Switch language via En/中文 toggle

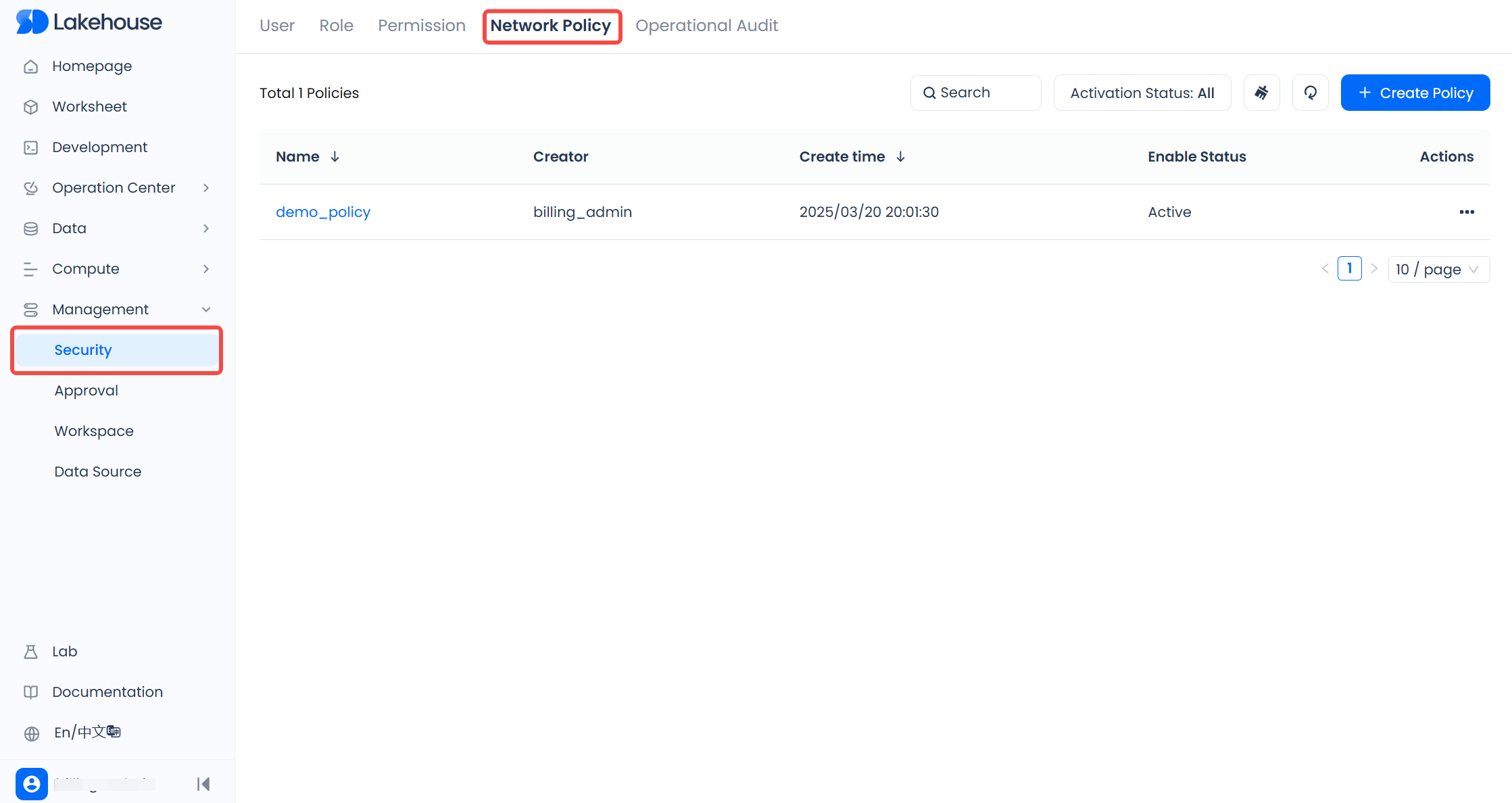(x=87, y=732)
